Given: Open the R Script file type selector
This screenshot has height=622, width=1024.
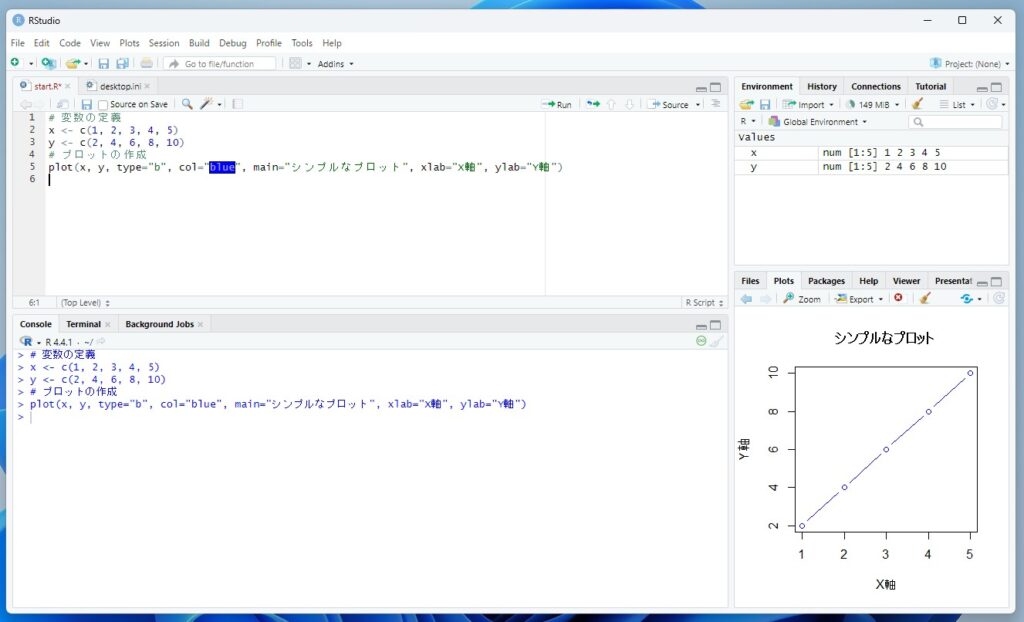Looking at the screenshot, I should [704, 303].
